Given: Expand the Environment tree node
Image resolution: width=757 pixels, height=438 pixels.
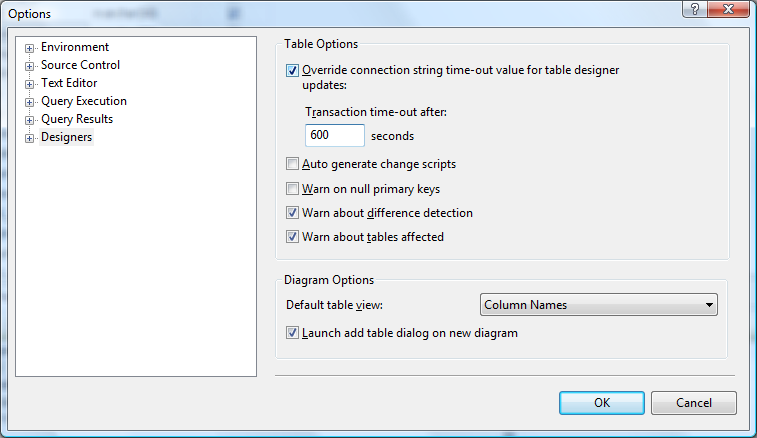Looking at the screenshot, I should coord(30,48).
